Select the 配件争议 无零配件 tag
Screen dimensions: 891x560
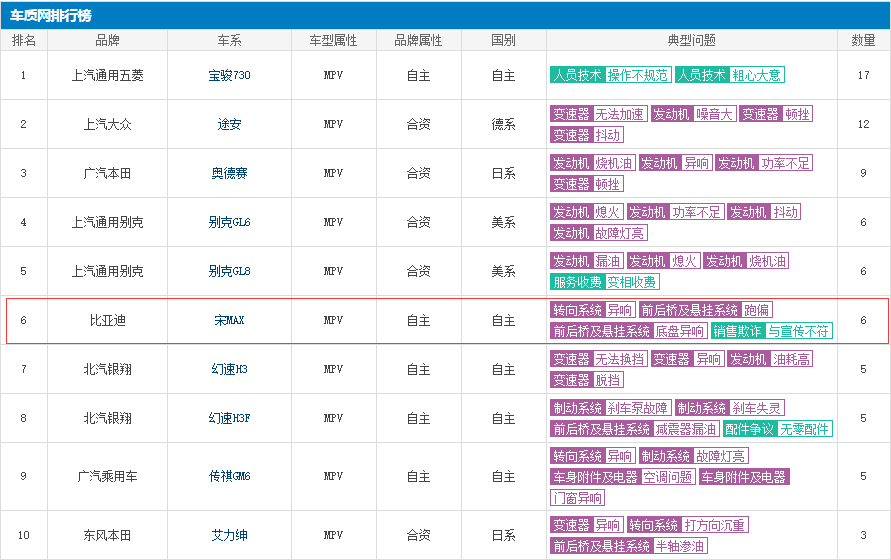point(778,429)
